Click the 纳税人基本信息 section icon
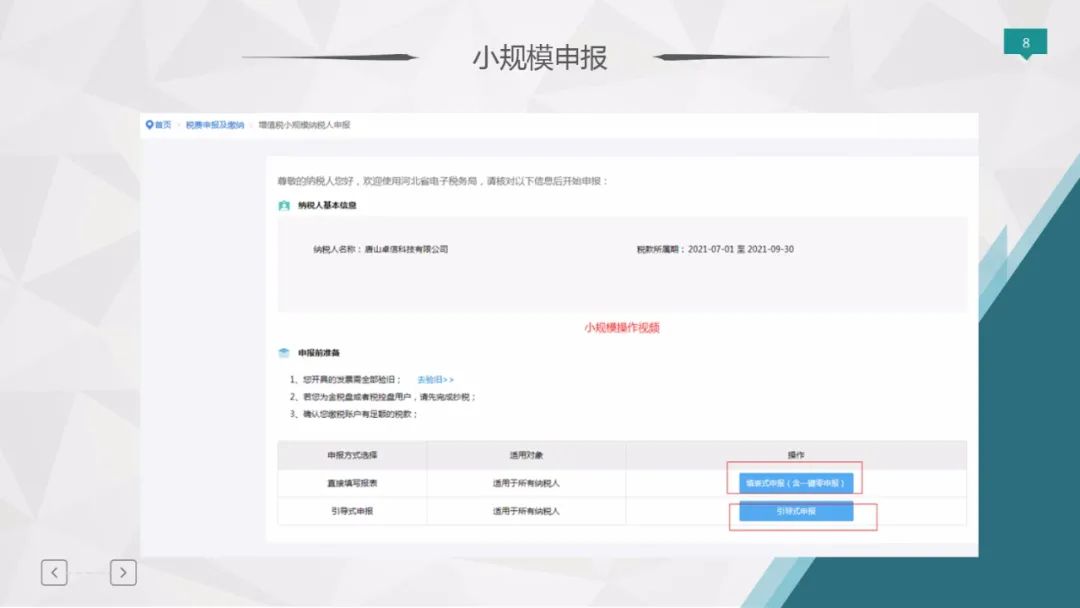 point(284,205)
